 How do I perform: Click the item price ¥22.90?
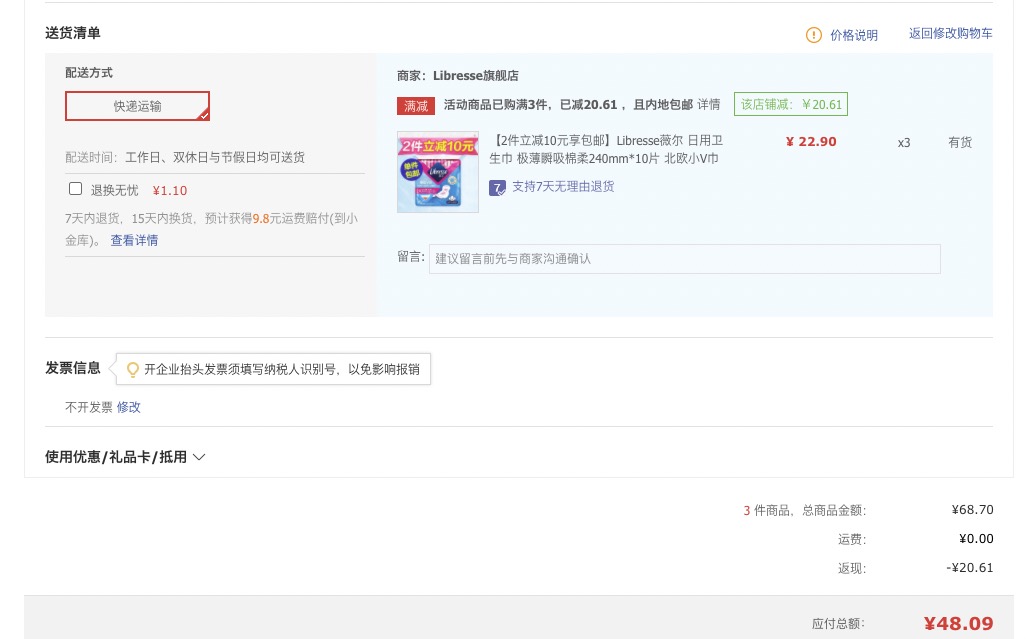click(x=811, y=141)
